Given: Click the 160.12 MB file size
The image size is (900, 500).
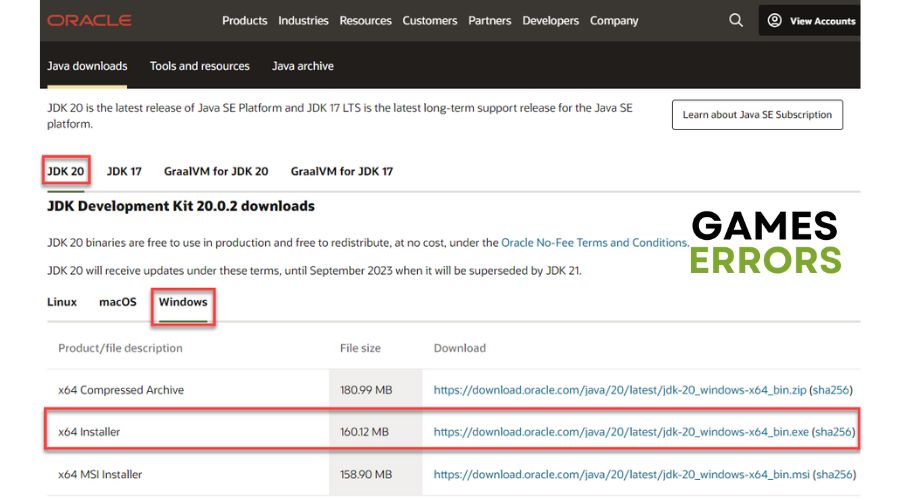Looking at the screenshot, I should coord(364,432).
